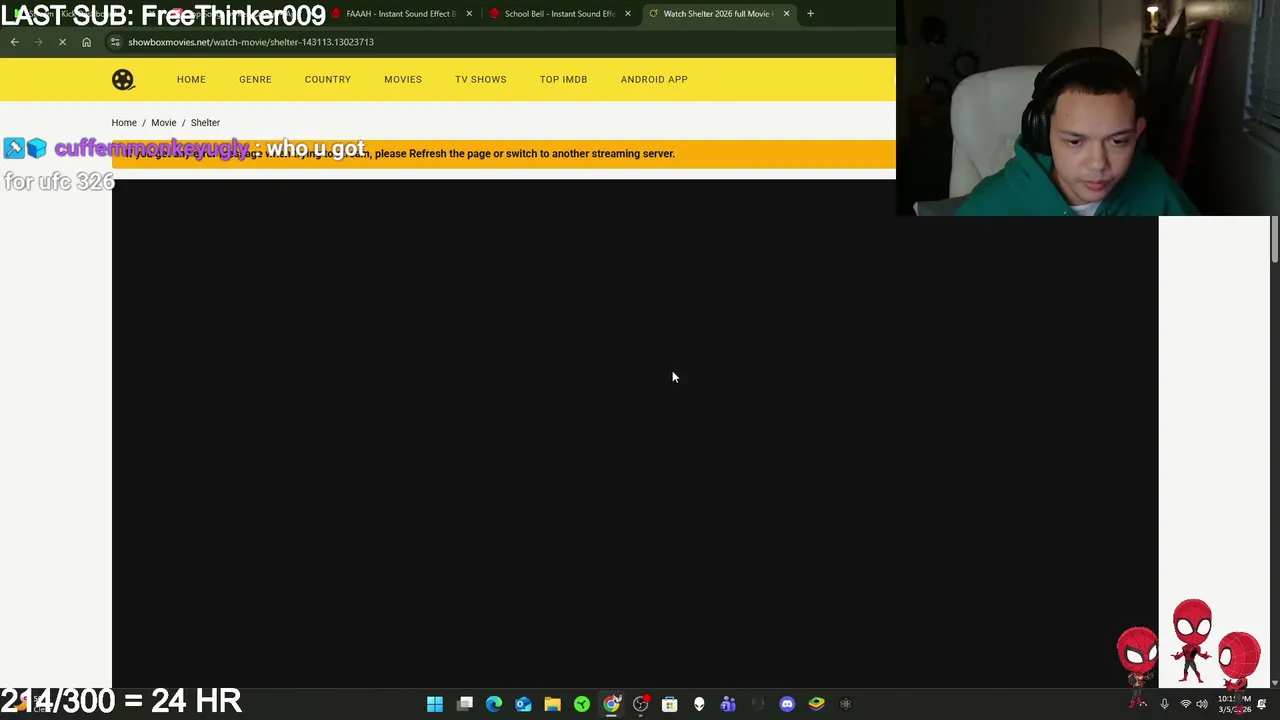1280x720 pixels.
Task: Go to TV SHOWS section
Action: pyautogui.click(x=481, y=79)
